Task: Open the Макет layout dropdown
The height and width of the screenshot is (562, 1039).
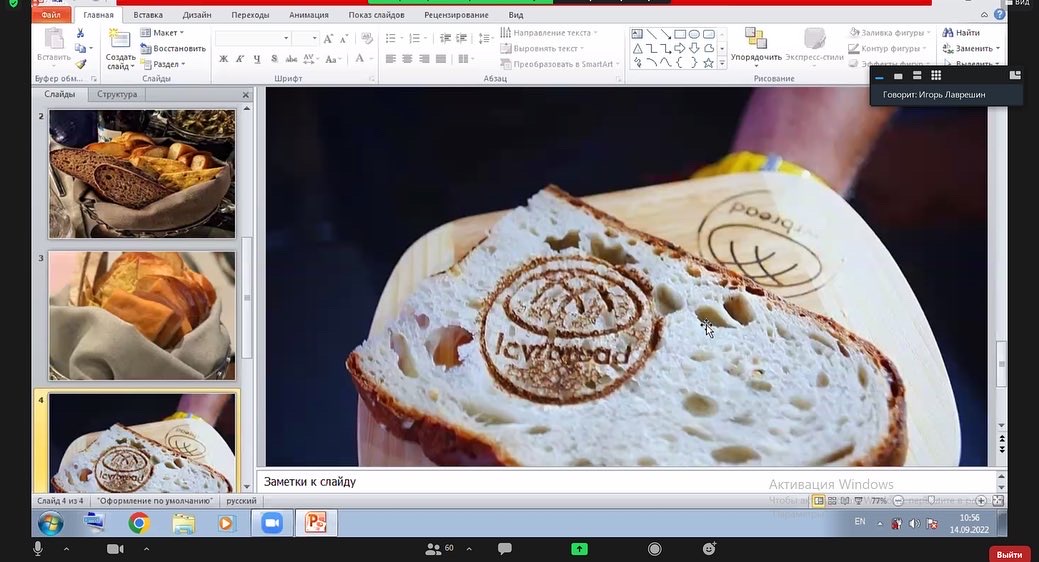Action: (x=162, y=32)
